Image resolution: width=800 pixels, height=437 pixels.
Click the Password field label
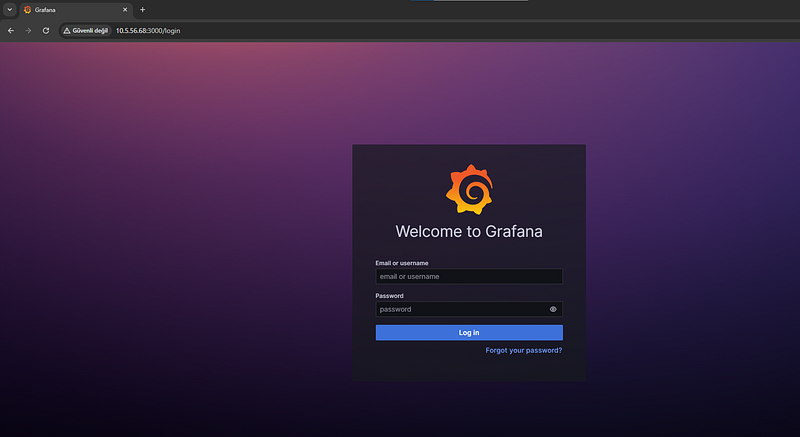point(389,296)
